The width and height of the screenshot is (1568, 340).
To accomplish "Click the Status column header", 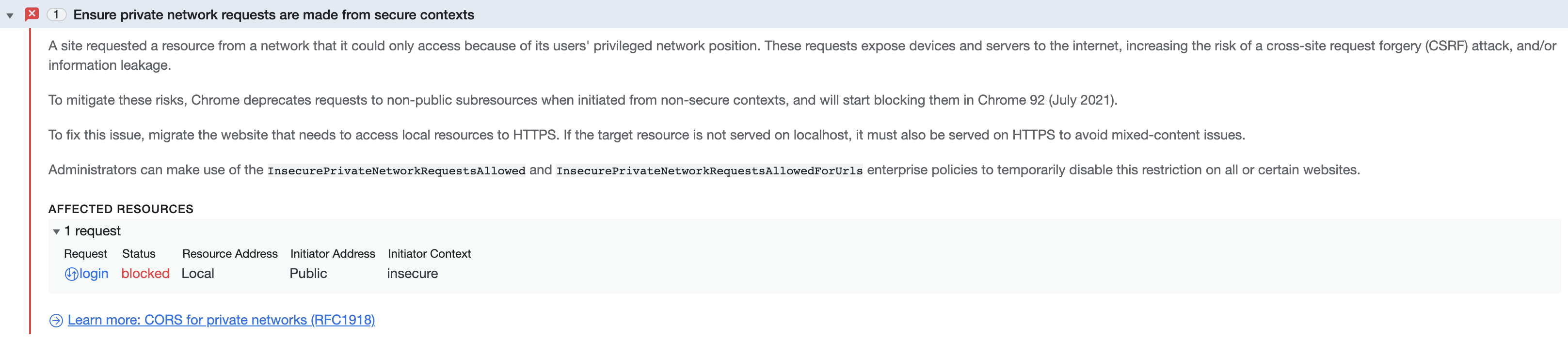I will tap(139, 254).
